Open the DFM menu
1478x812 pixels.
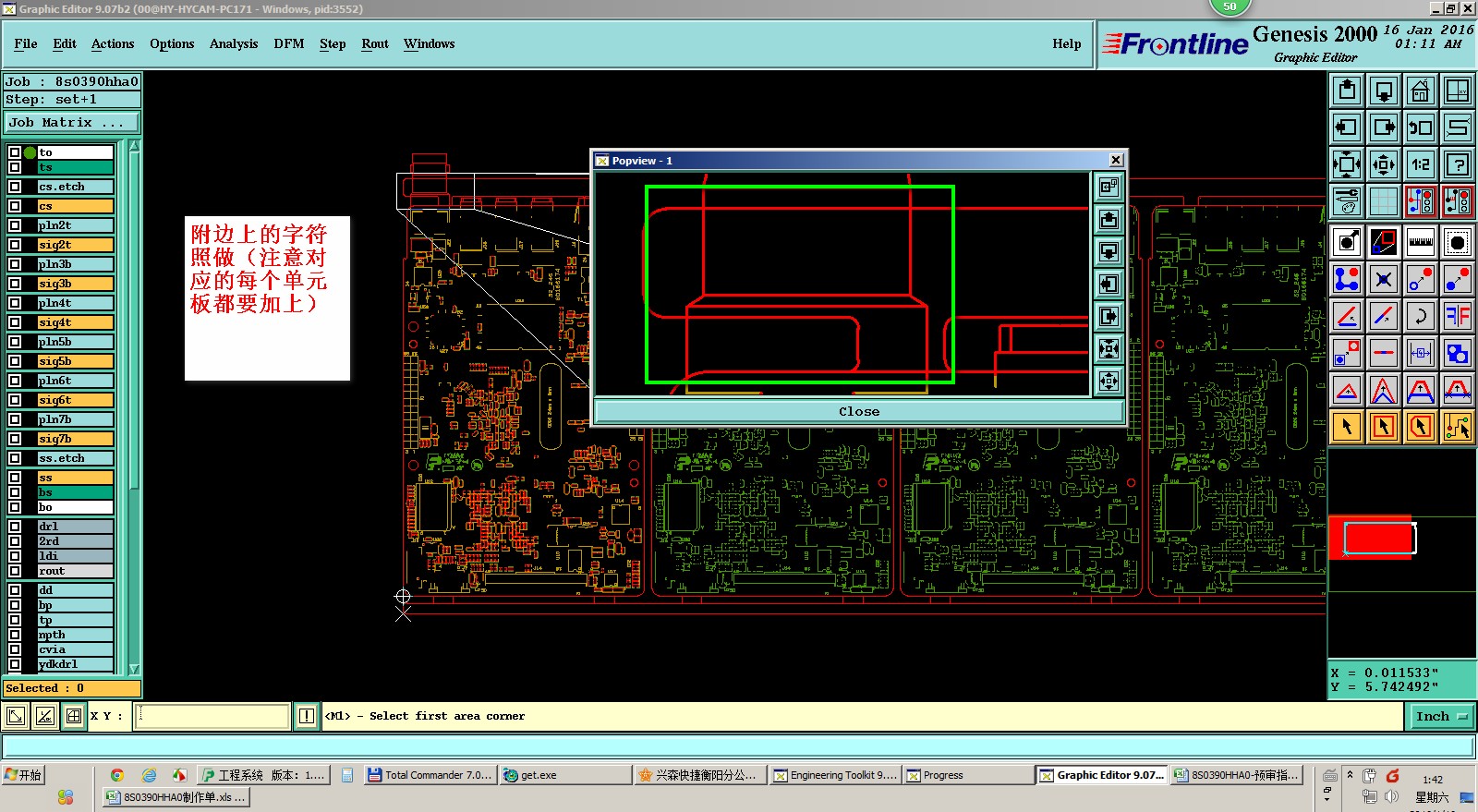(288, 43)
